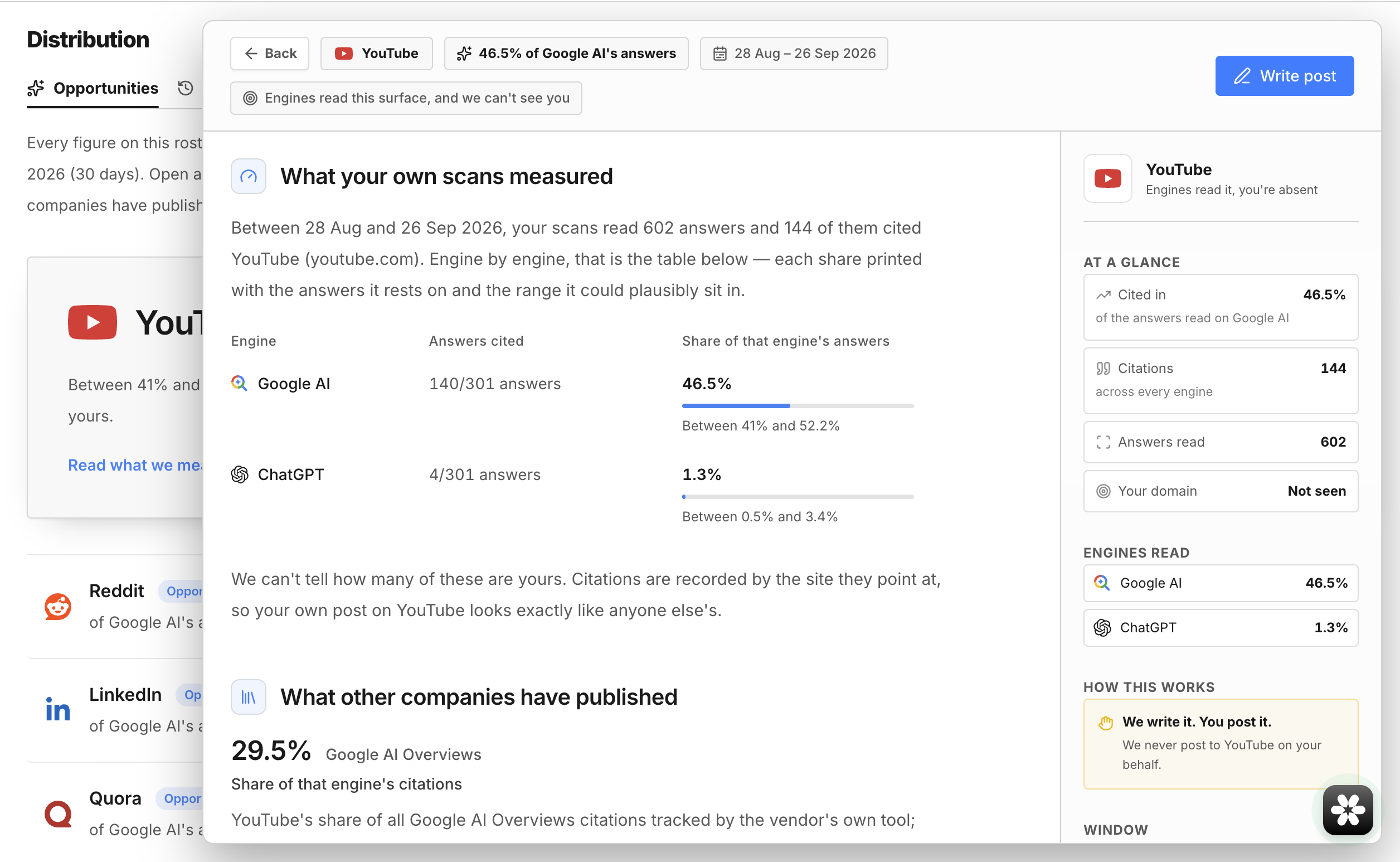
Task: Click the 'We write it. You post it.' note title
Action: tap(1197, 721)
